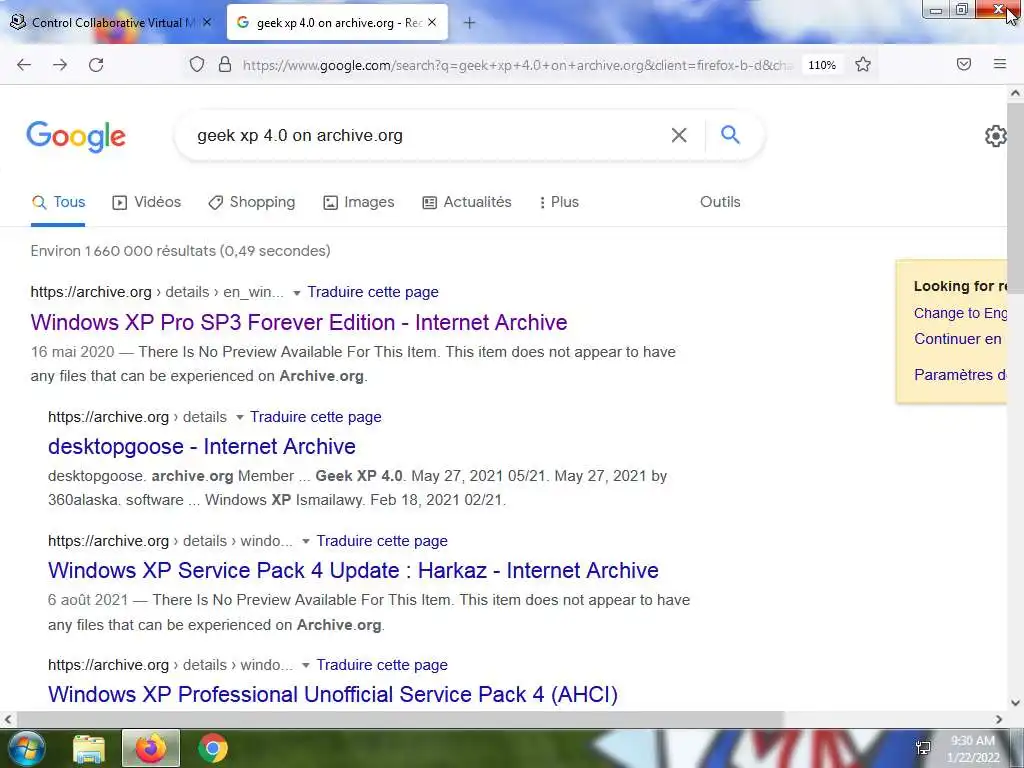Translate the AHCI Service Pack 4 page
Viewport: 1024px width, 768px height.
pos(382,665)
